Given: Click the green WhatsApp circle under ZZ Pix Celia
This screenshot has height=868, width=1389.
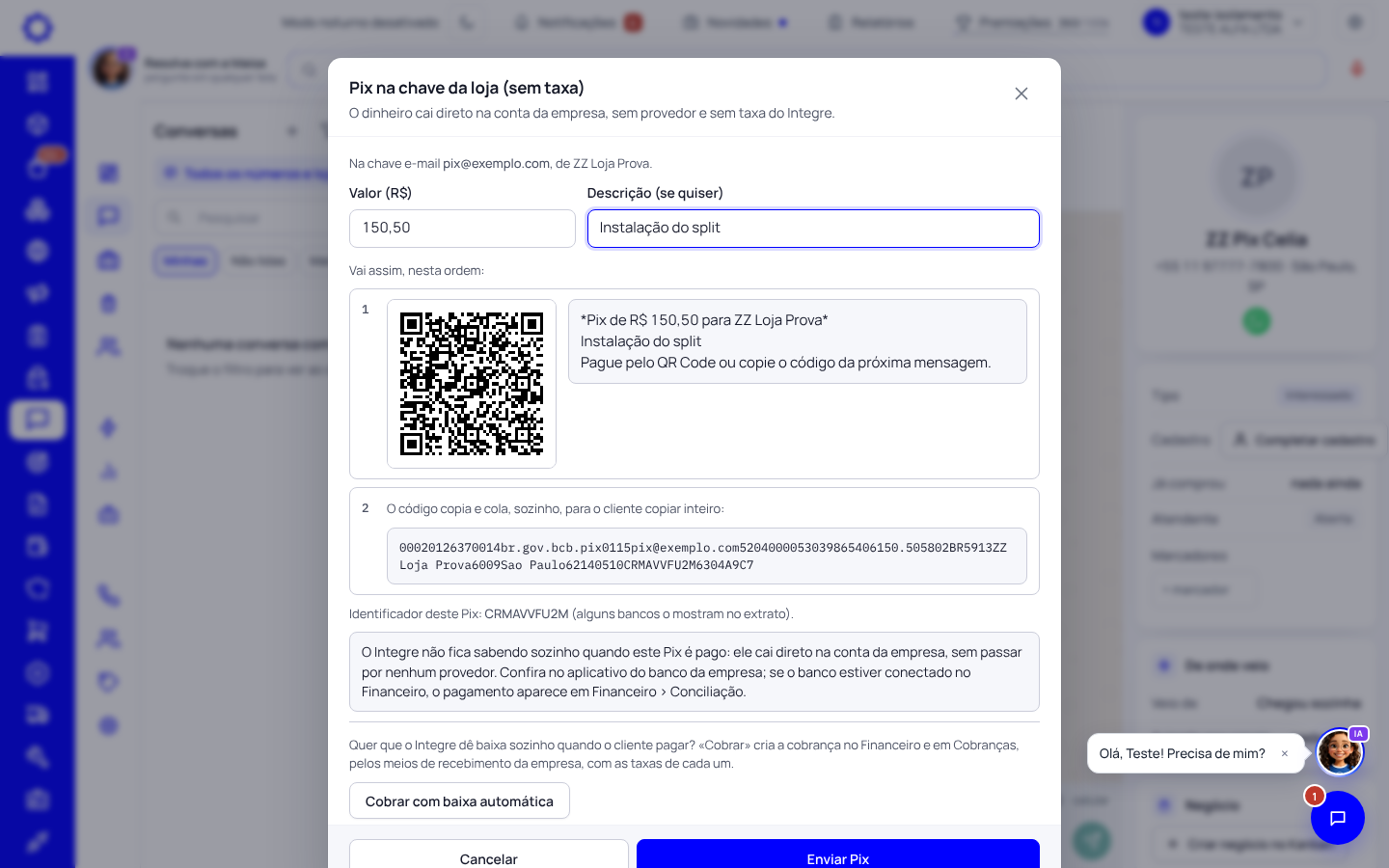Looking at the screenshot, I should [1256, 321].
